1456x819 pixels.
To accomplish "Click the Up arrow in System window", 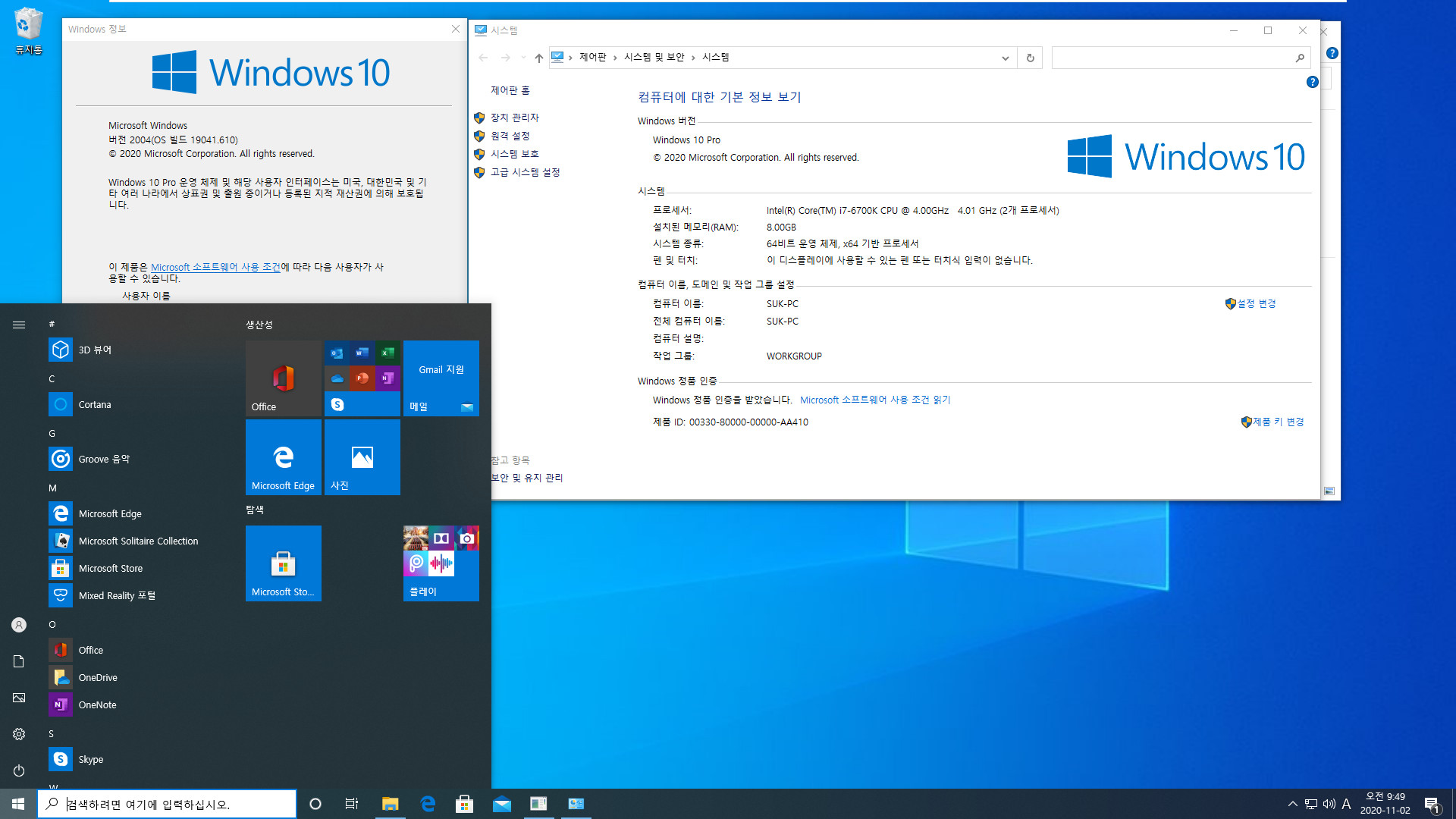I will tap(538, 58).
